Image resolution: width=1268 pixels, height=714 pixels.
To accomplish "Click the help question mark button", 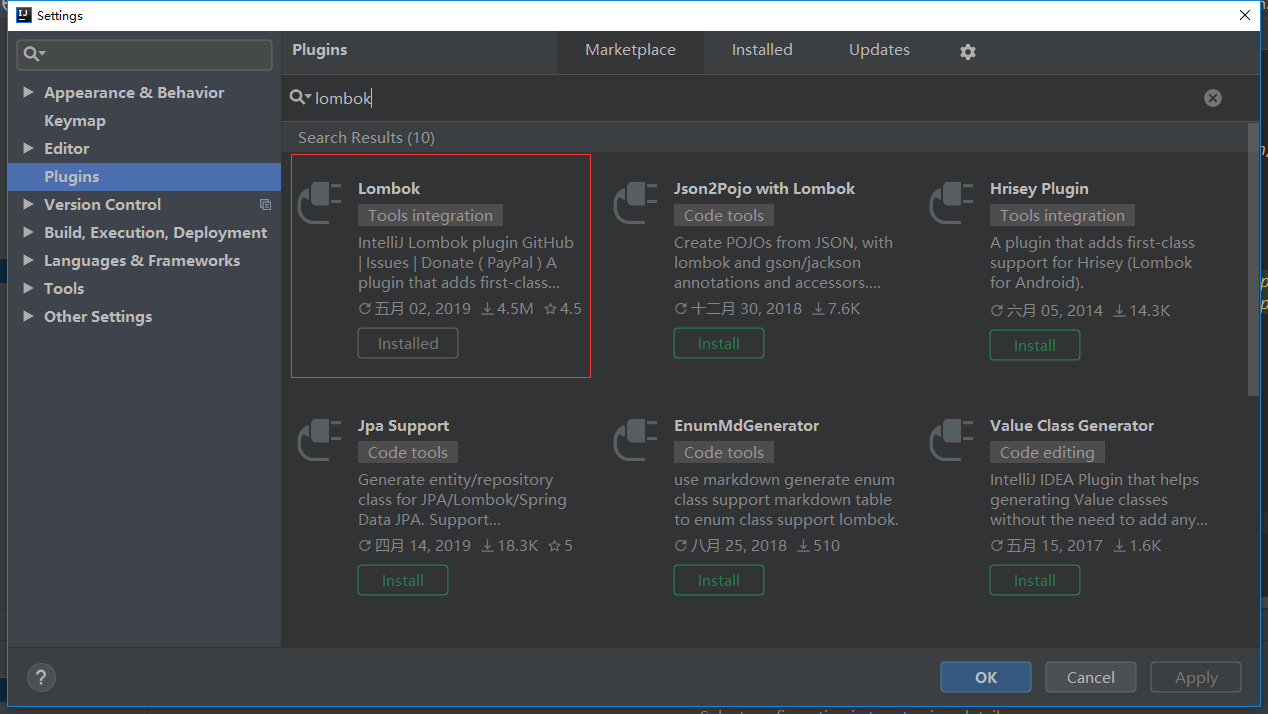I will 42,677.
